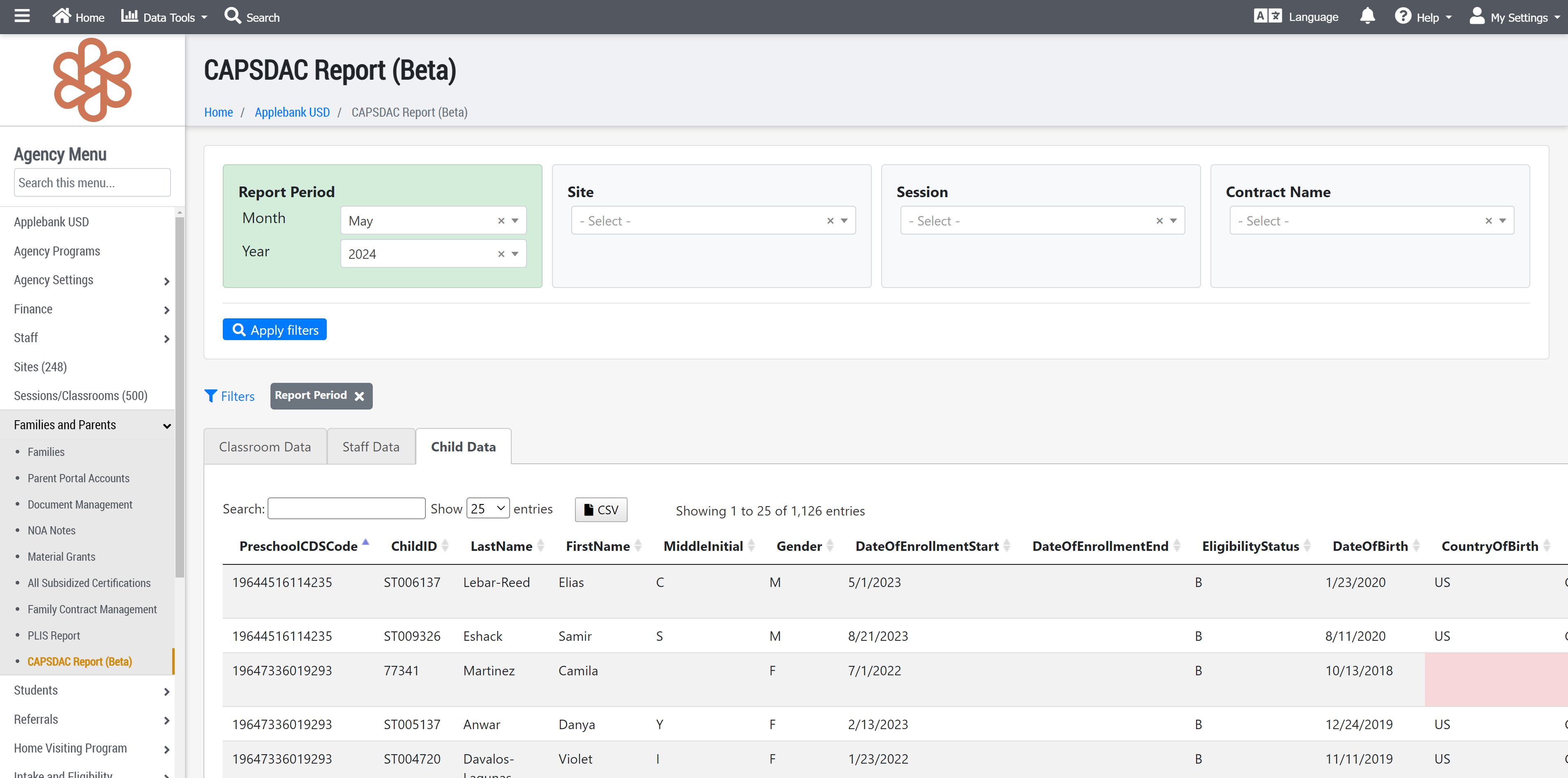Switch to the Staff Data tab
Image resolution: width=1568 pixels, height=778 pixels.
point(371,447)
